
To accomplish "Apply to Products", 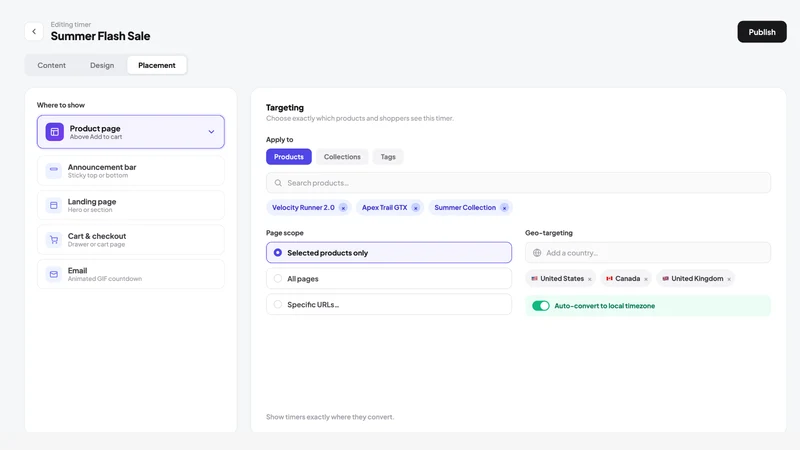I will [289, 157].
